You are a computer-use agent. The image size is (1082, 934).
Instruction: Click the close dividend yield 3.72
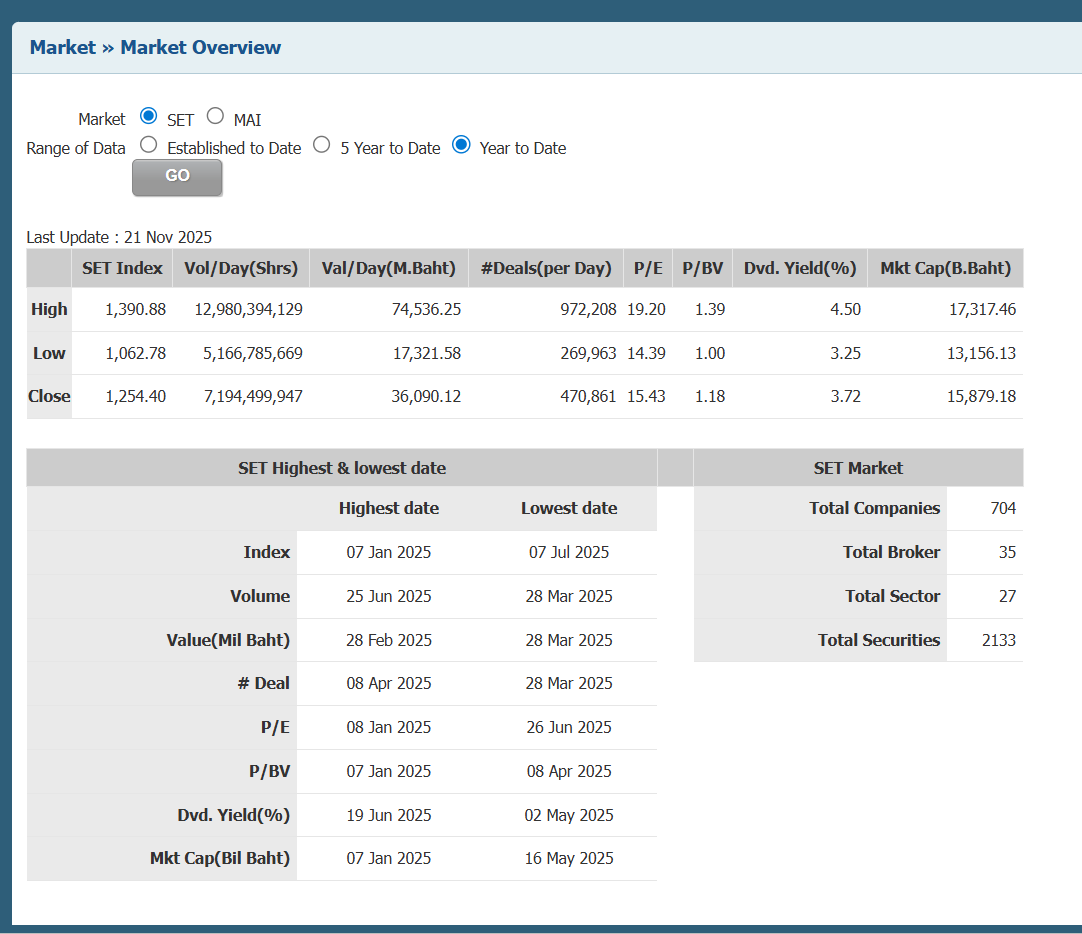[845, 397]
